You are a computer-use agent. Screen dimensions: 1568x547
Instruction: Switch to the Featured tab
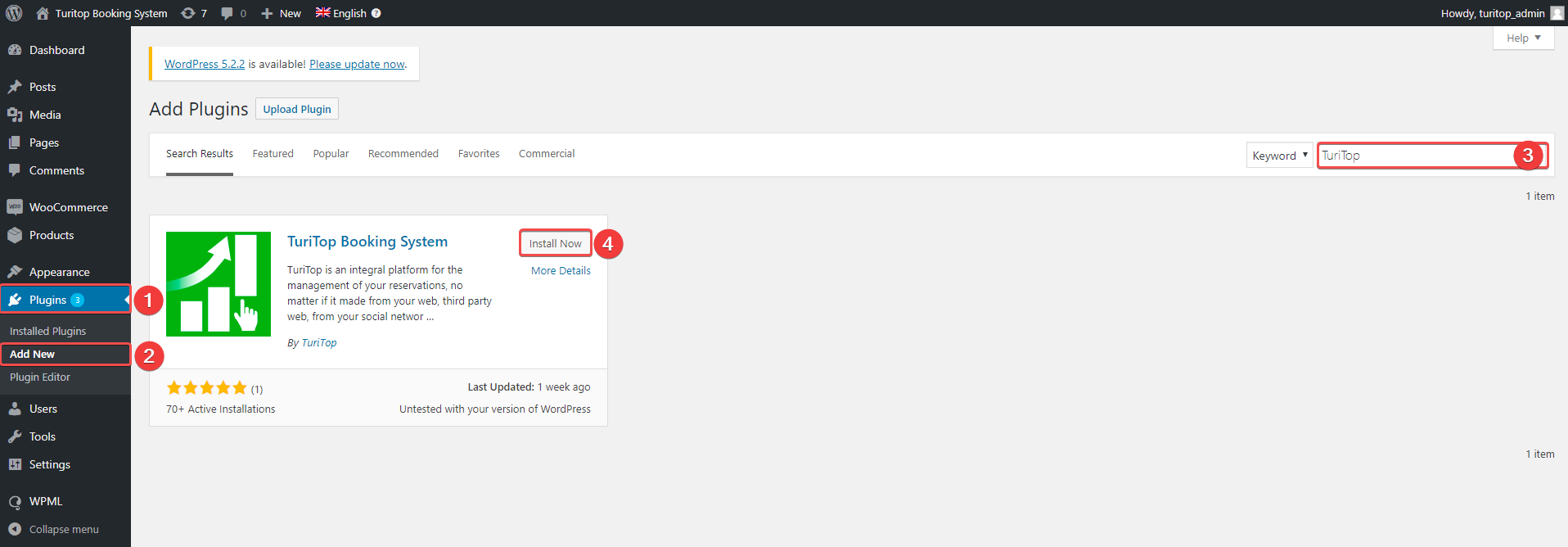pyautogui.click(x=273, y=153)
